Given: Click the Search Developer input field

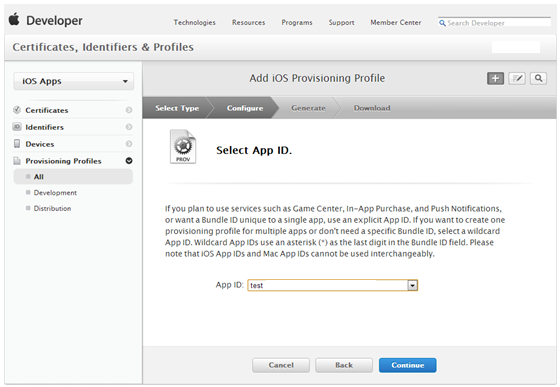Looking at the screenshot, I should 494,22.
